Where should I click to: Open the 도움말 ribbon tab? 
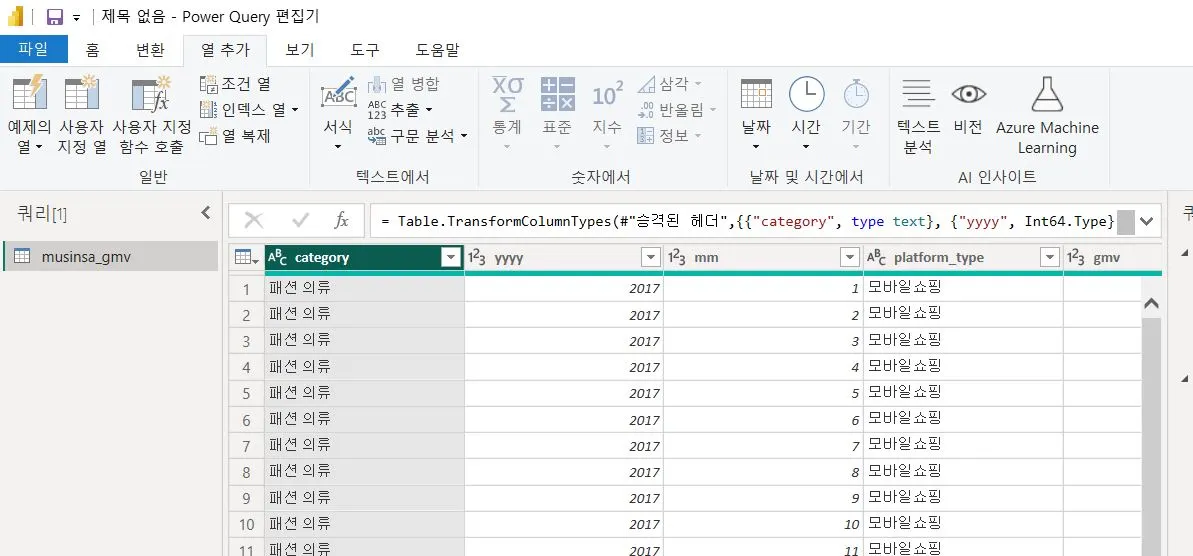(437, 50)
